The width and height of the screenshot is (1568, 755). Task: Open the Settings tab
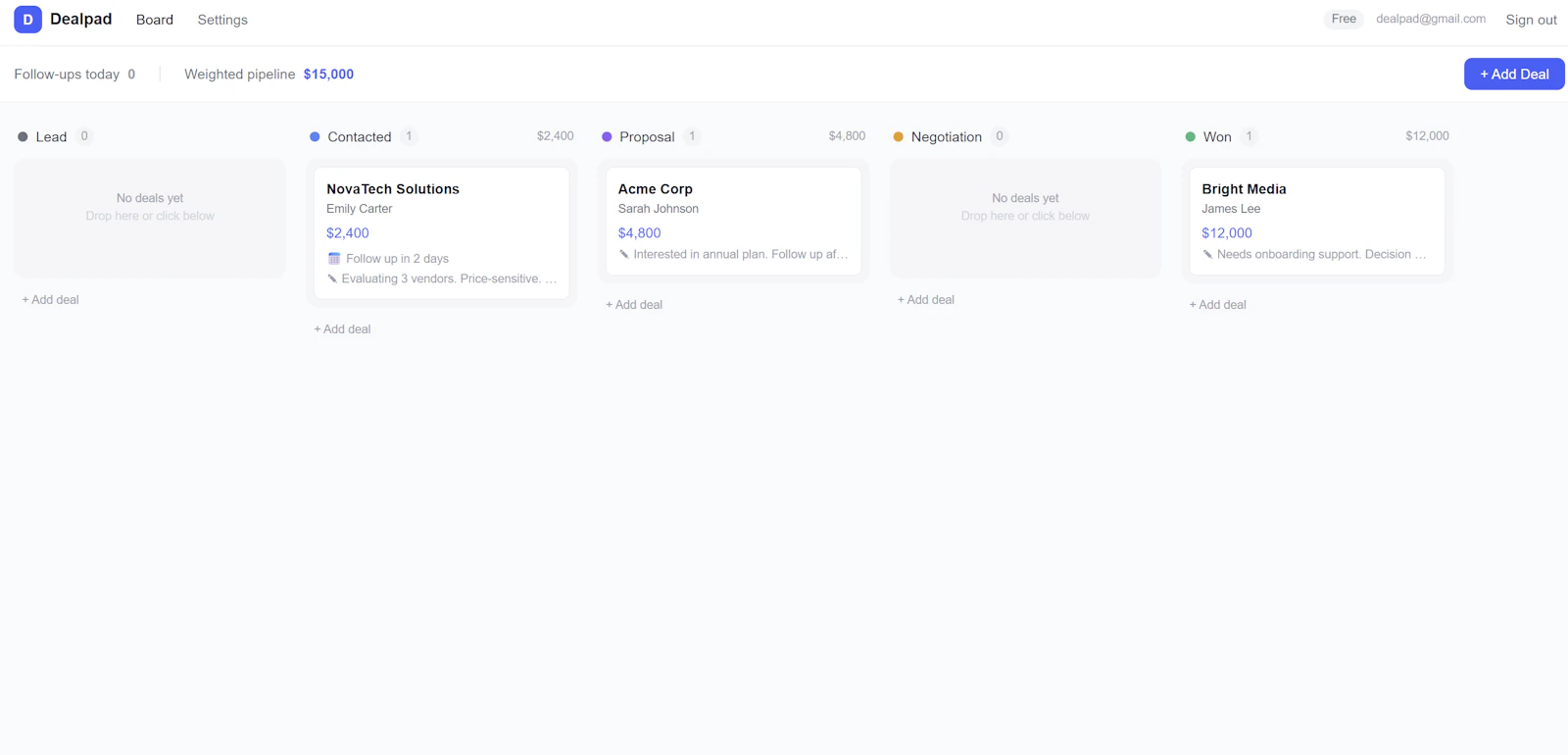pyautogui.click(x=222, y=20)
